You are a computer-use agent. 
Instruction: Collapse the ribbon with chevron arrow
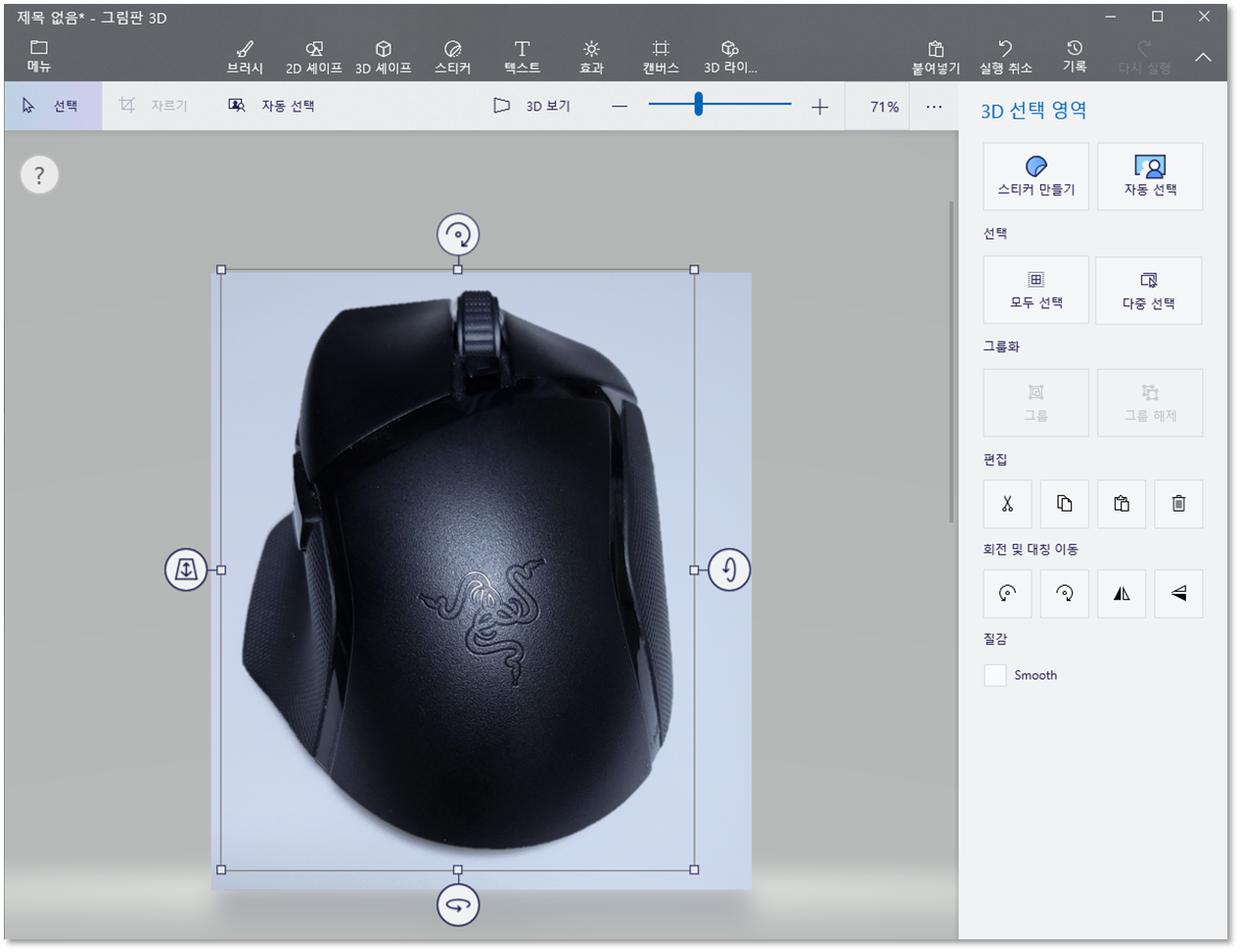pyautogui.click(x=1203, y=58)
